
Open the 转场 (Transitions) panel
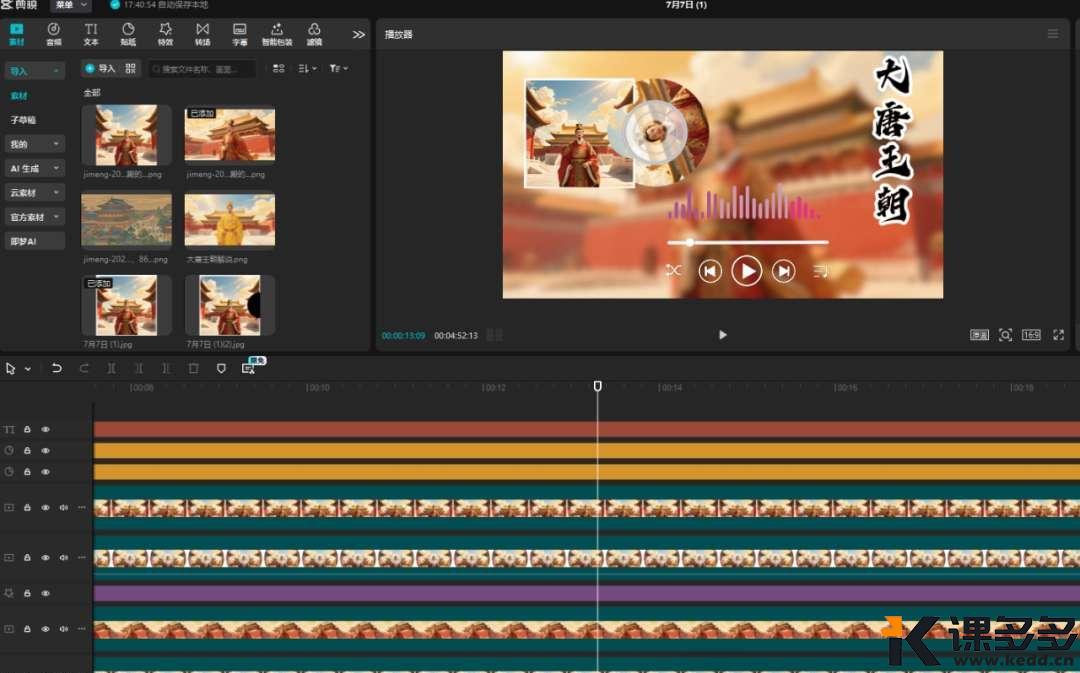[203, 34]
